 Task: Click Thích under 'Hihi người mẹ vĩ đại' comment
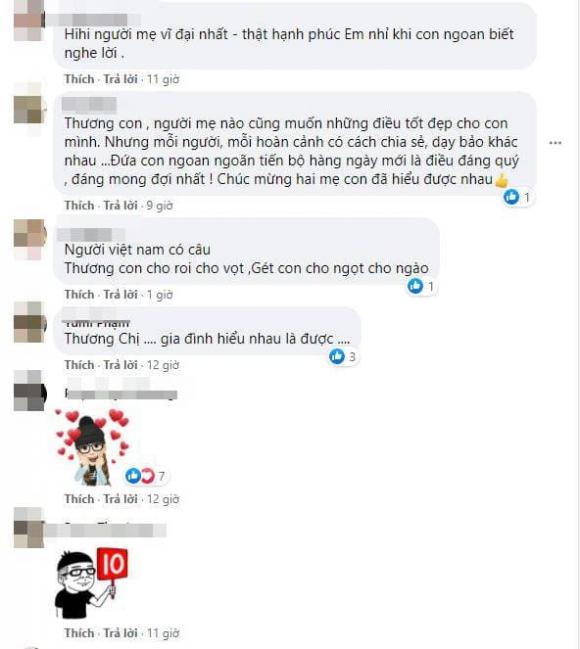[x=79, y=79]
